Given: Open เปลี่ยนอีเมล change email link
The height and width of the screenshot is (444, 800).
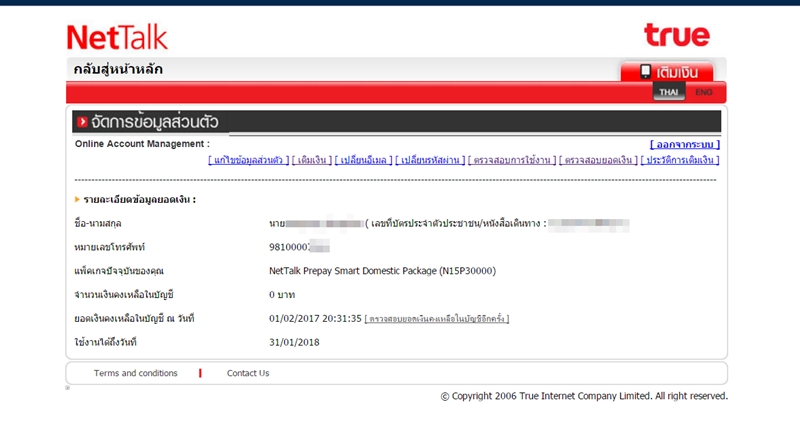Looking at the screenshot, I should click(x=363, y=160).
